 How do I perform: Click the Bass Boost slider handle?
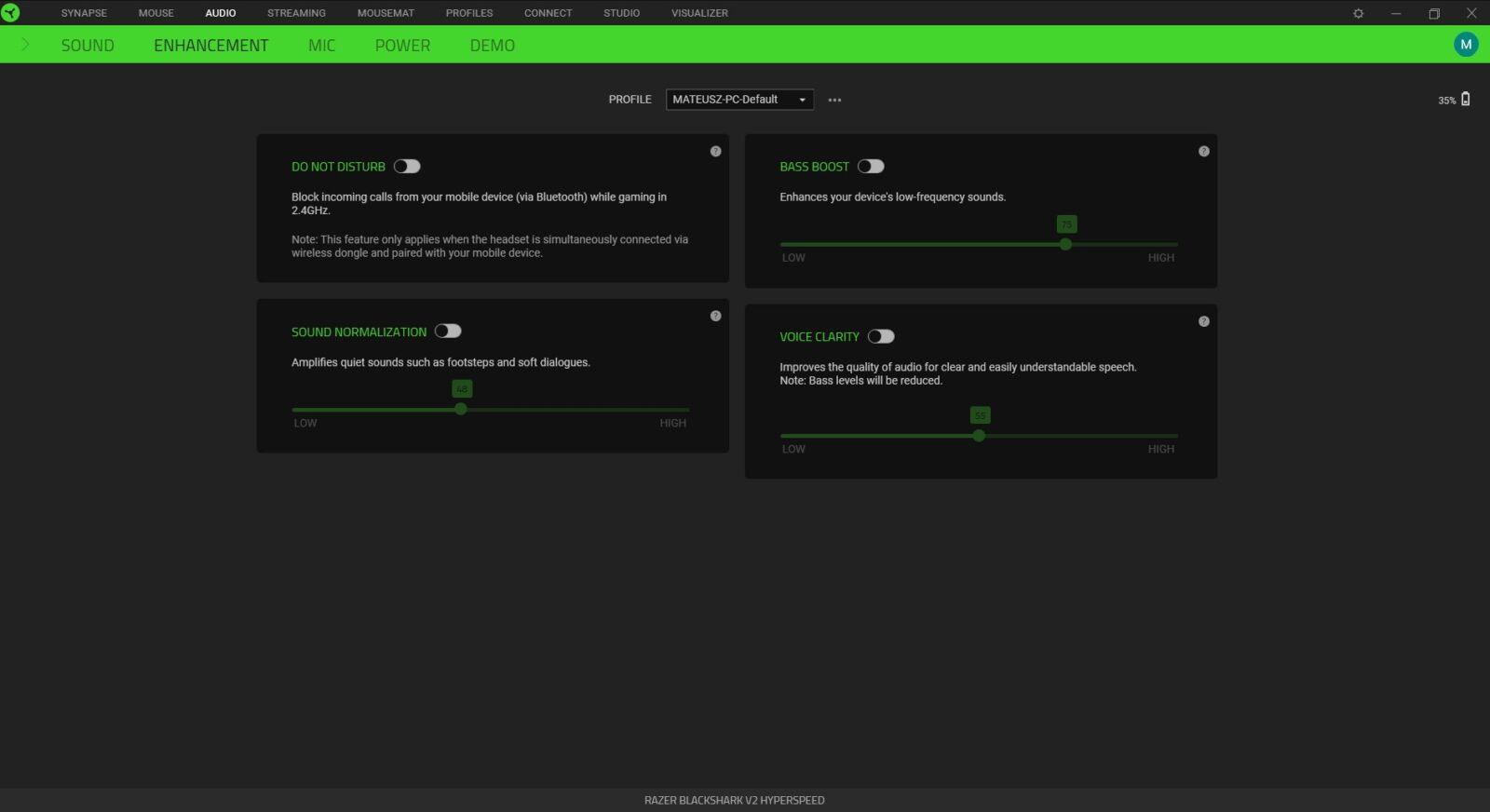(x=1065, y=244)
